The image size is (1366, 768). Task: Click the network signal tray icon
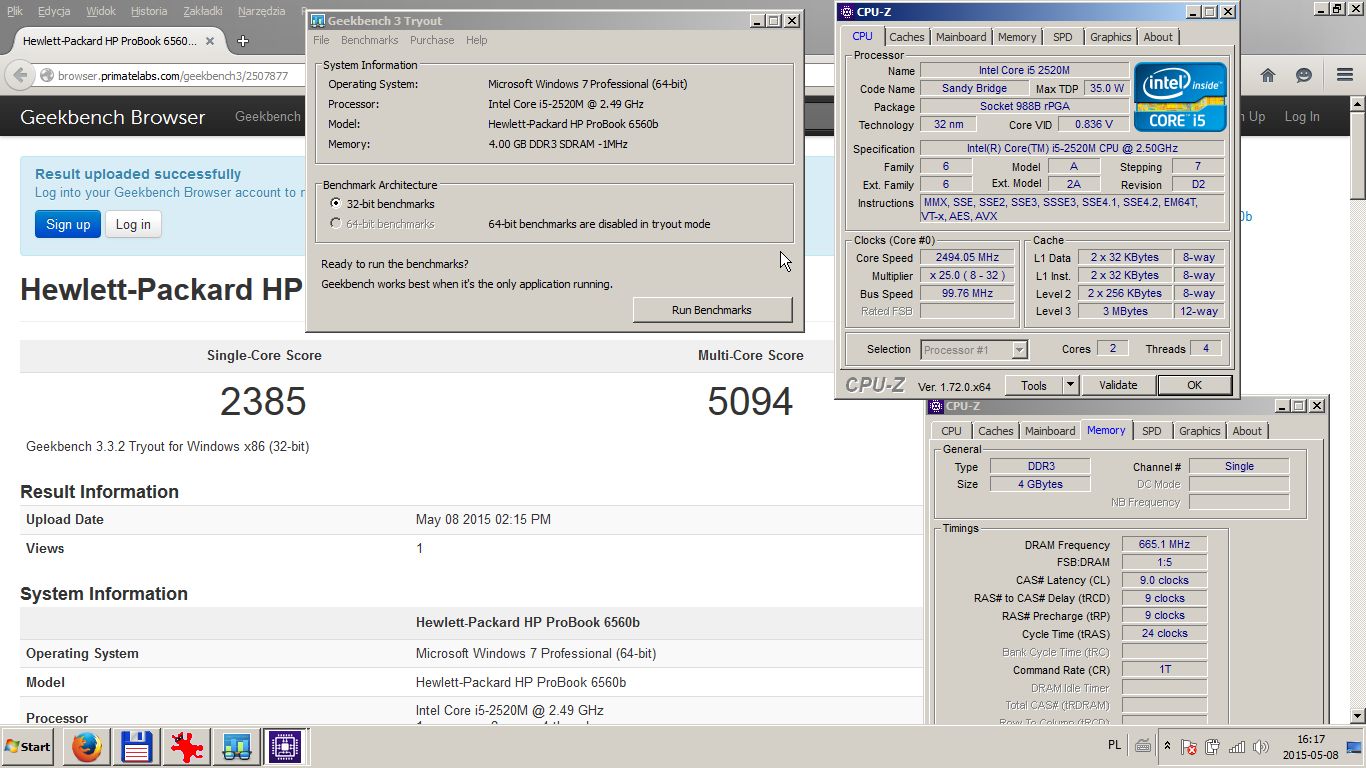[1237, 747]
